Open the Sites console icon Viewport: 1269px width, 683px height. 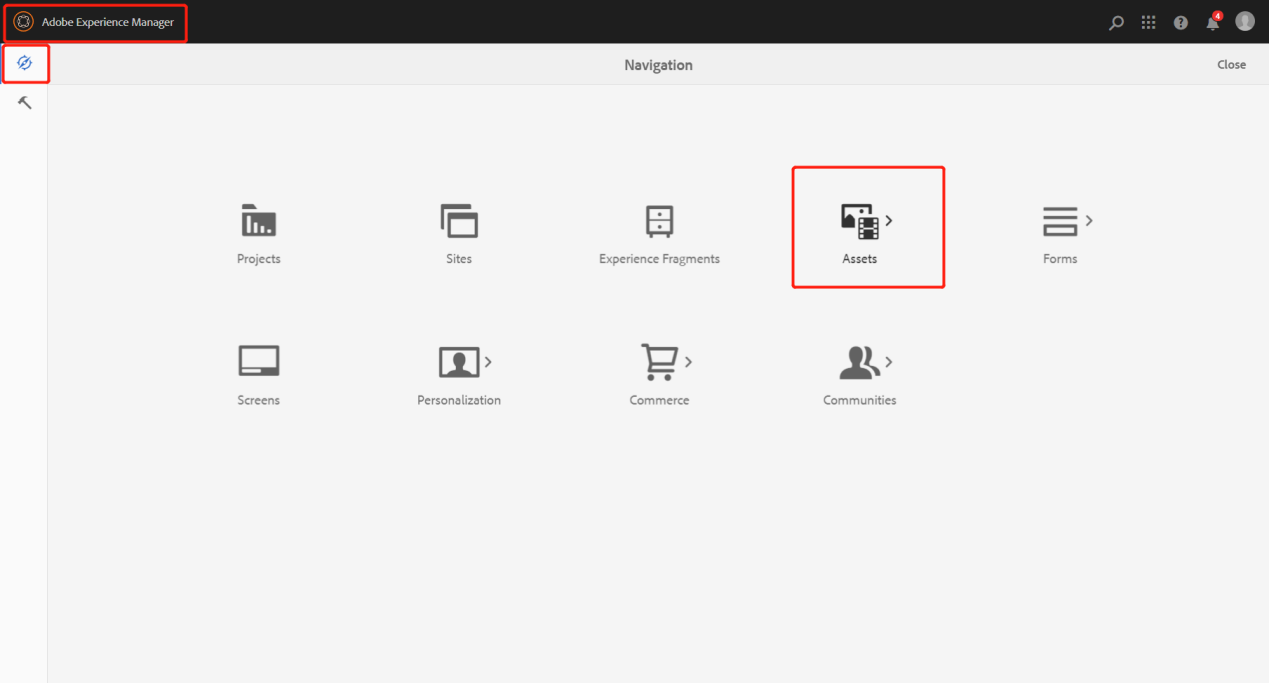click(x=459, y=221)
